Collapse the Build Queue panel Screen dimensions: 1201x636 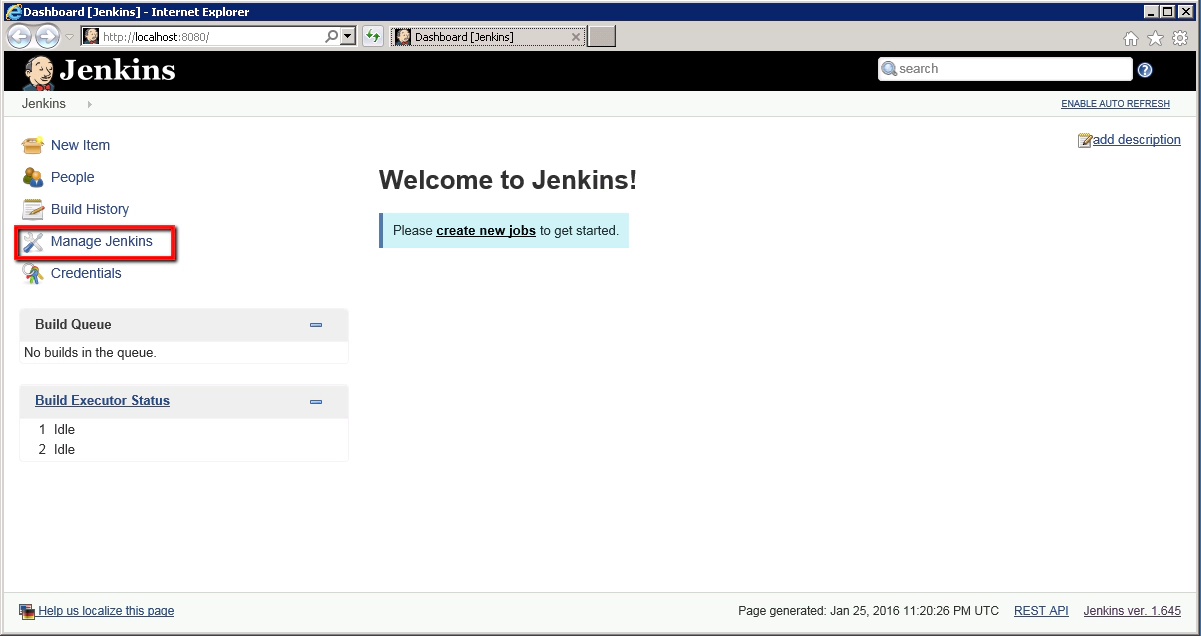[x=316, y=325]
